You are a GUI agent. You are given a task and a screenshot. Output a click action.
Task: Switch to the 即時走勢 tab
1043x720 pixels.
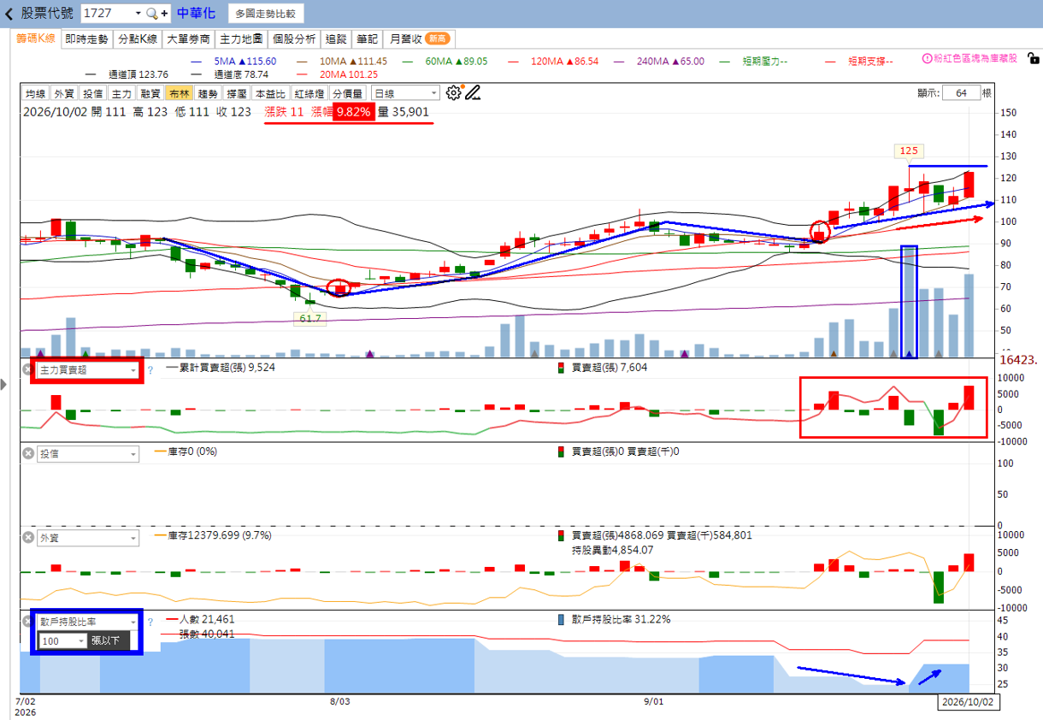point(86,39)
